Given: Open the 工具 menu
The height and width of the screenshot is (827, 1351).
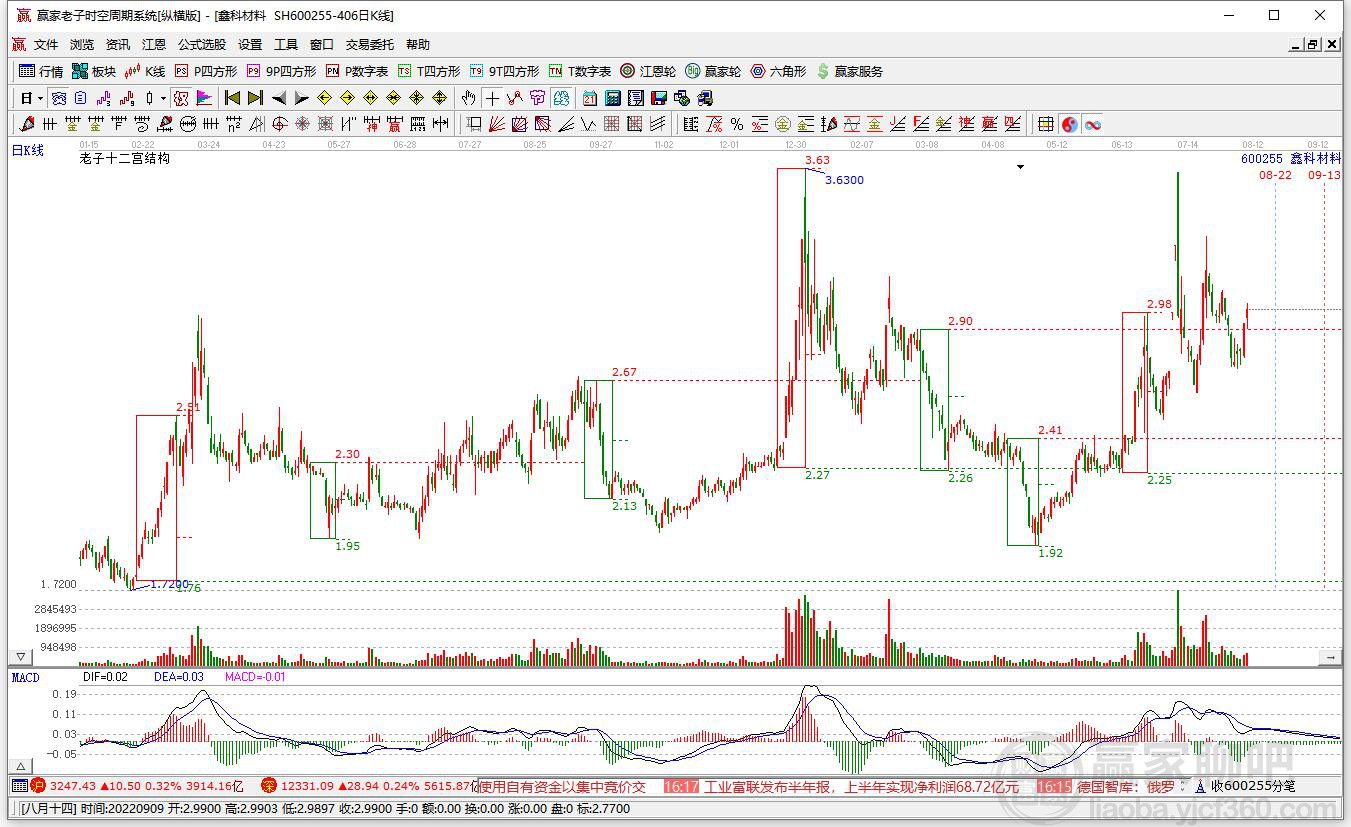Looking at the screenshot, I should point(286,45).
